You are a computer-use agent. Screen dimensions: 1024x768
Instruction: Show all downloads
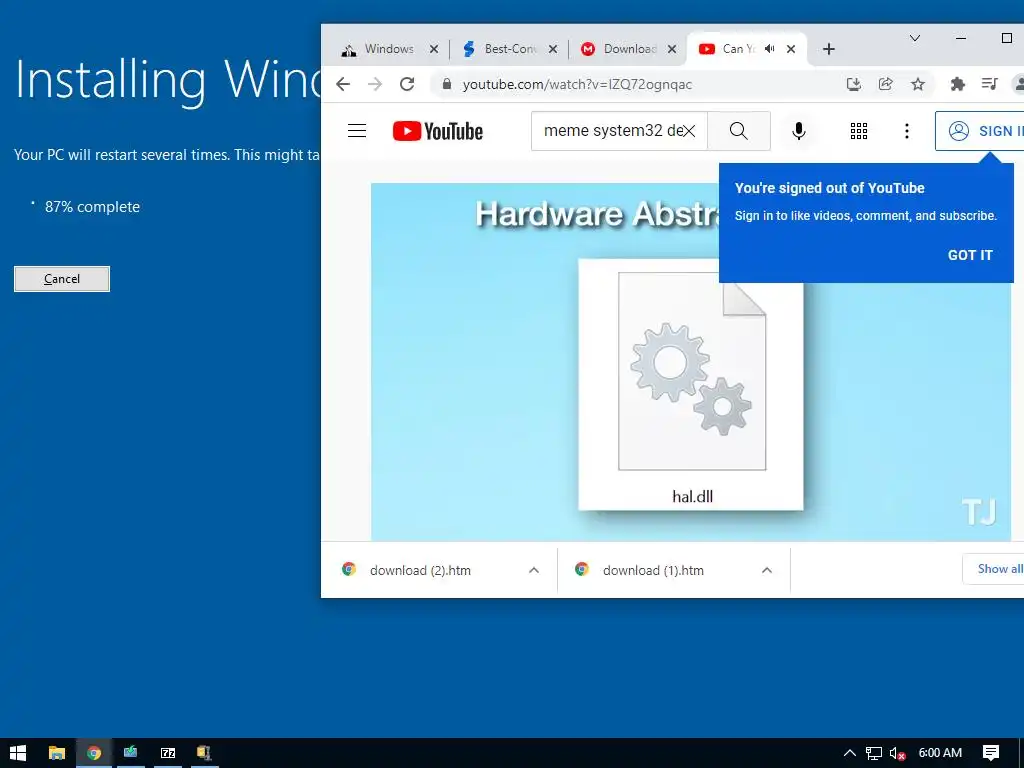[x=993, y=569]
